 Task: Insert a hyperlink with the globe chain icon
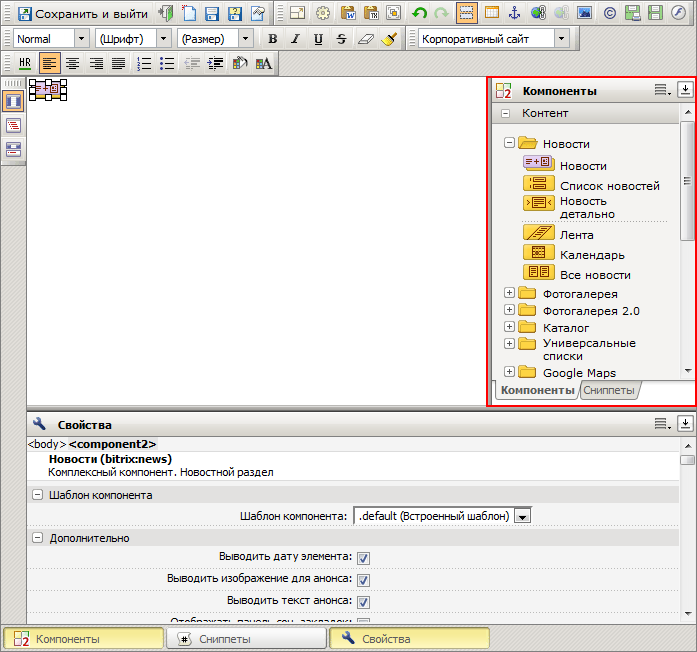538,13
